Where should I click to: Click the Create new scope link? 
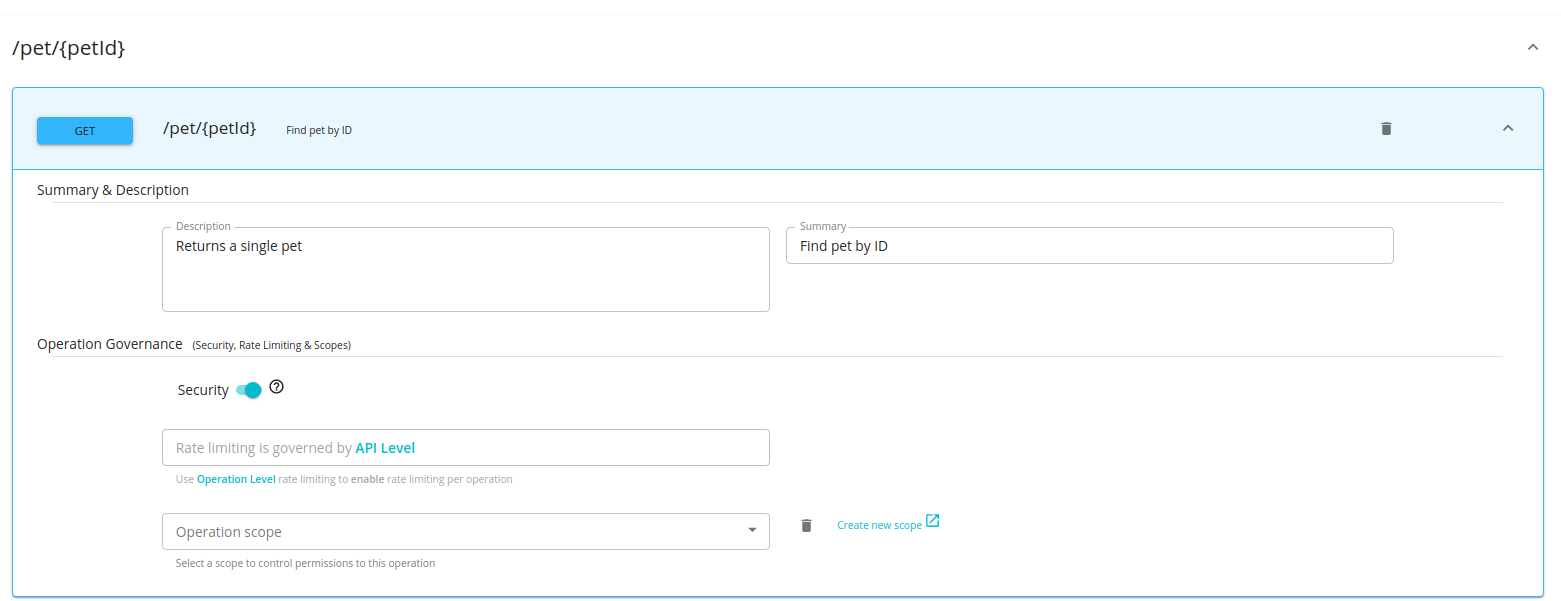click(879, 525)
